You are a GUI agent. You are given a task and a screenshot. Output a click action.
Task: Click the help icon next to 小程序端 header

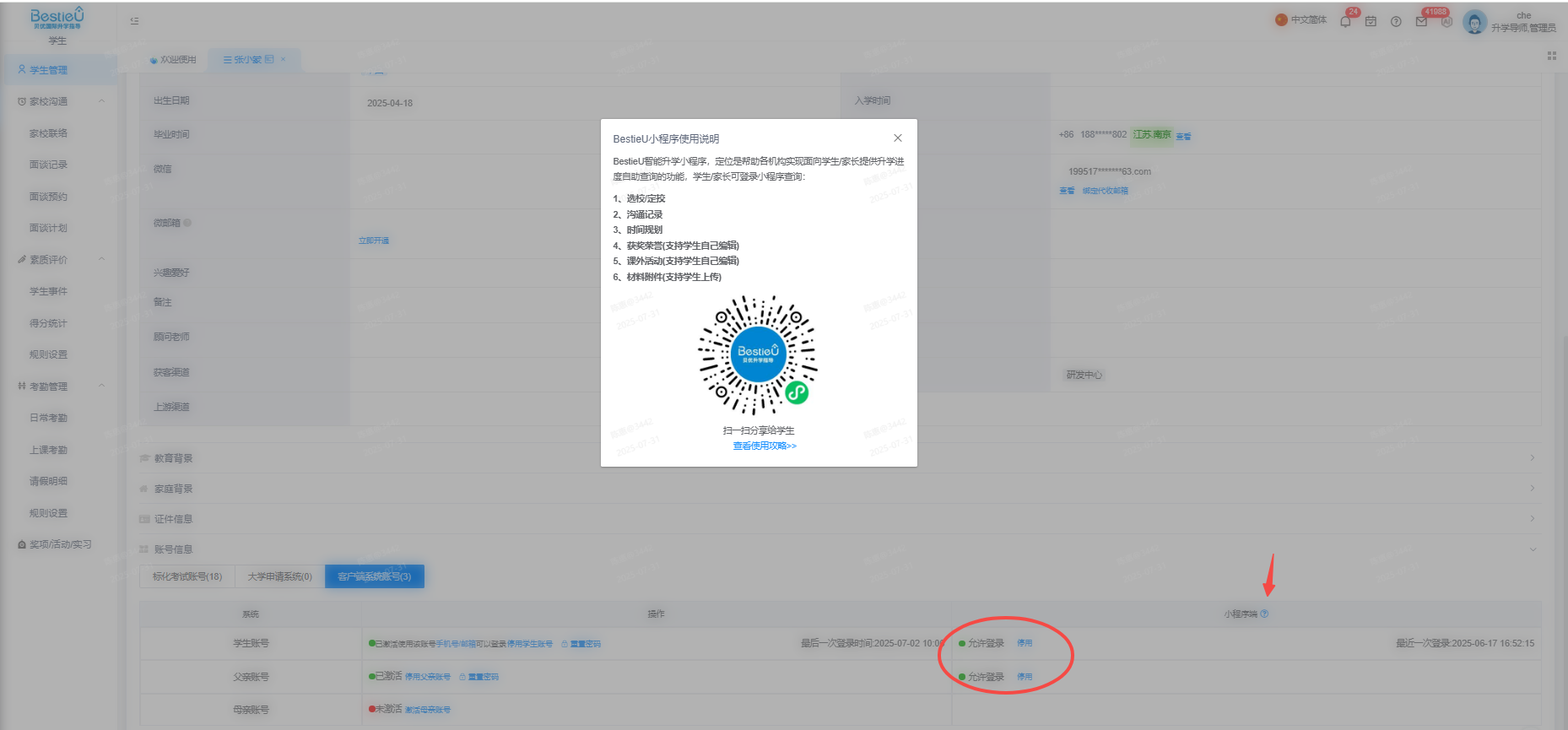click(1264, 614)
